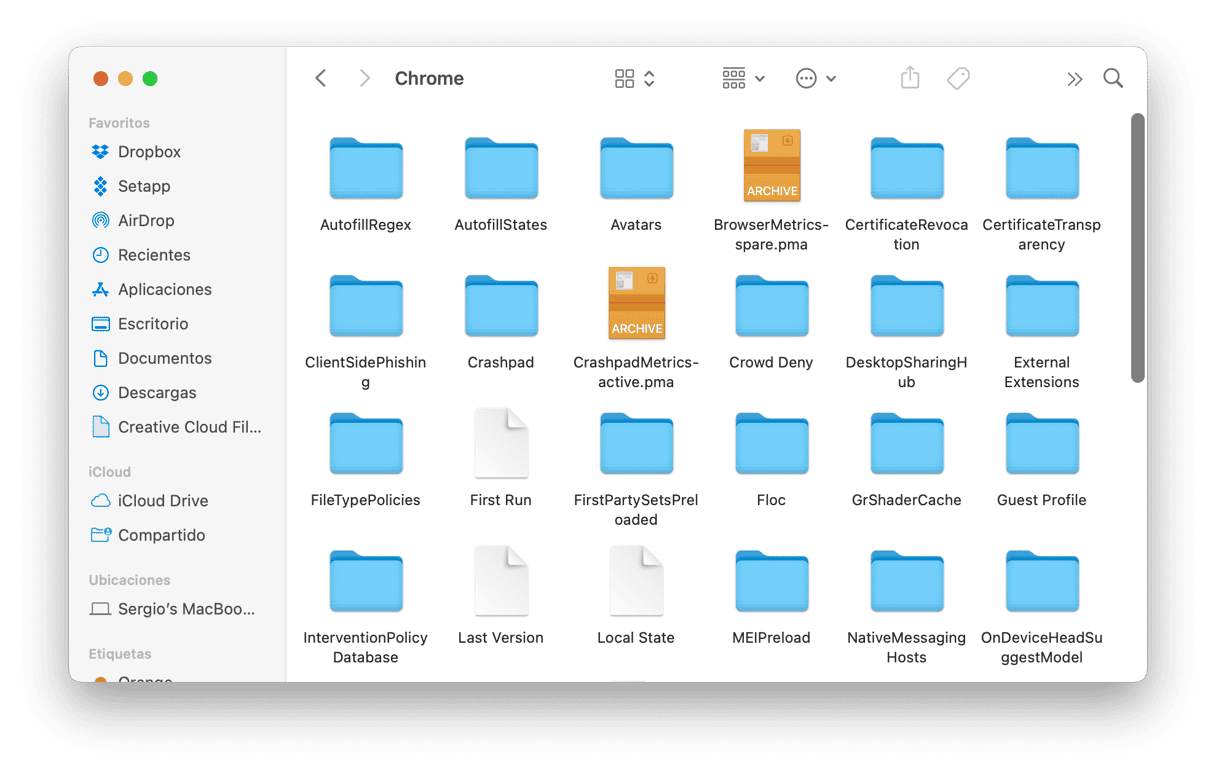Select the FileTypePolicies folder icon
The width and height of the screenshot is (1216, 773).
pos(366,443)
